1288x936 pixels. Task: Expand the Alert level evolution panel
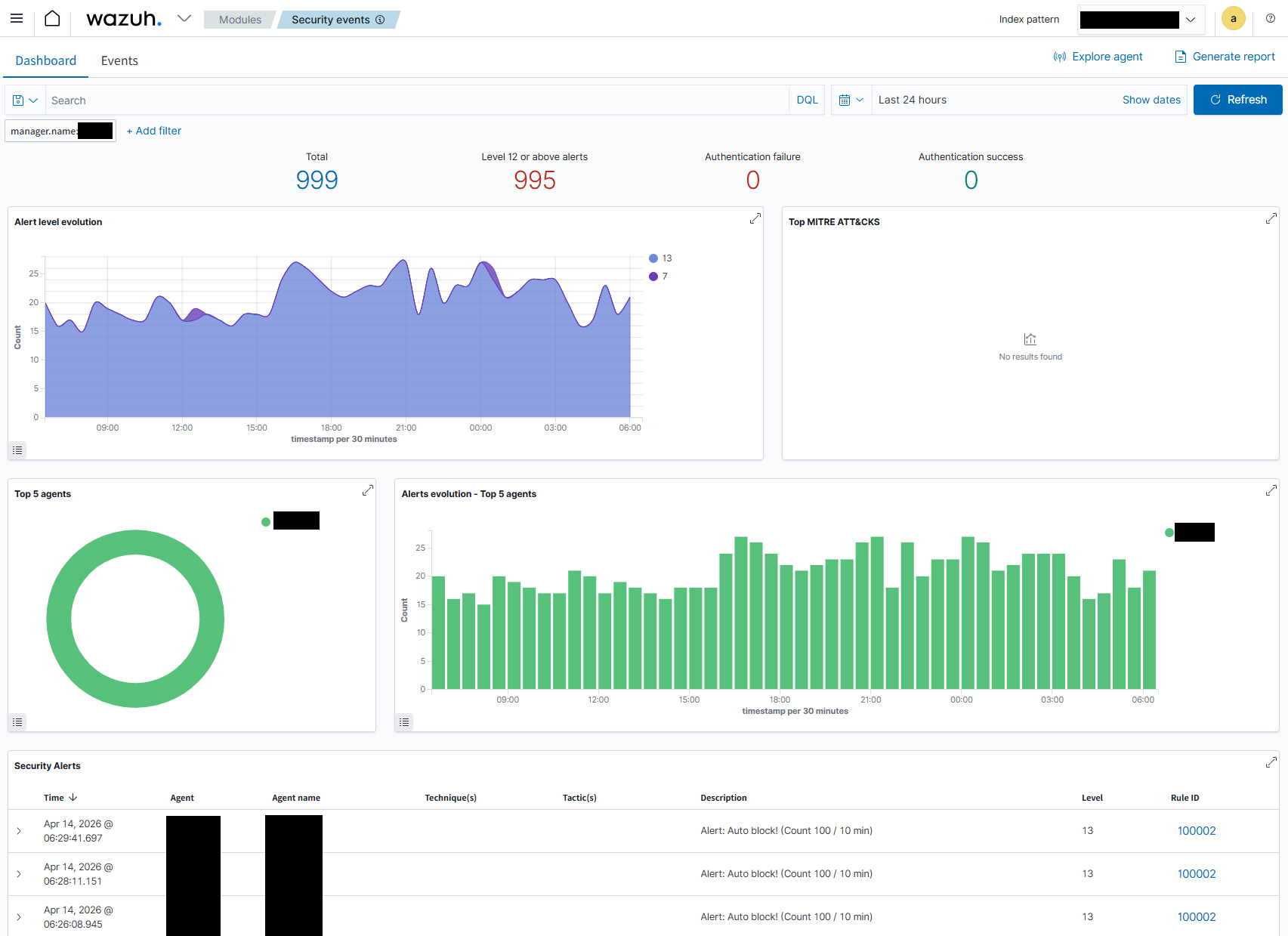(x=755, y=218)
